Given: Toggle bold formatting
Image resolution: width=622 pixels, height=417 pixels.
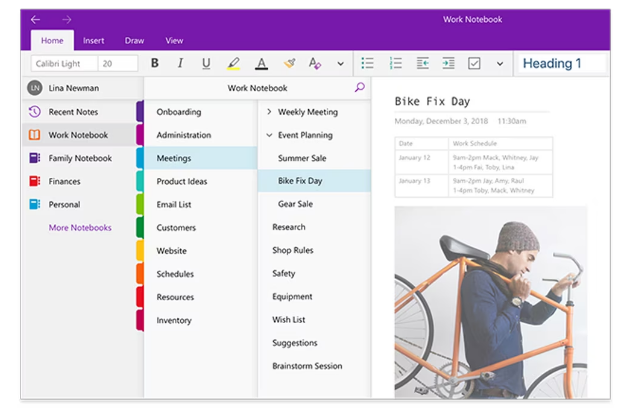Looking at the screenshot, I should (x=155, y=63).
